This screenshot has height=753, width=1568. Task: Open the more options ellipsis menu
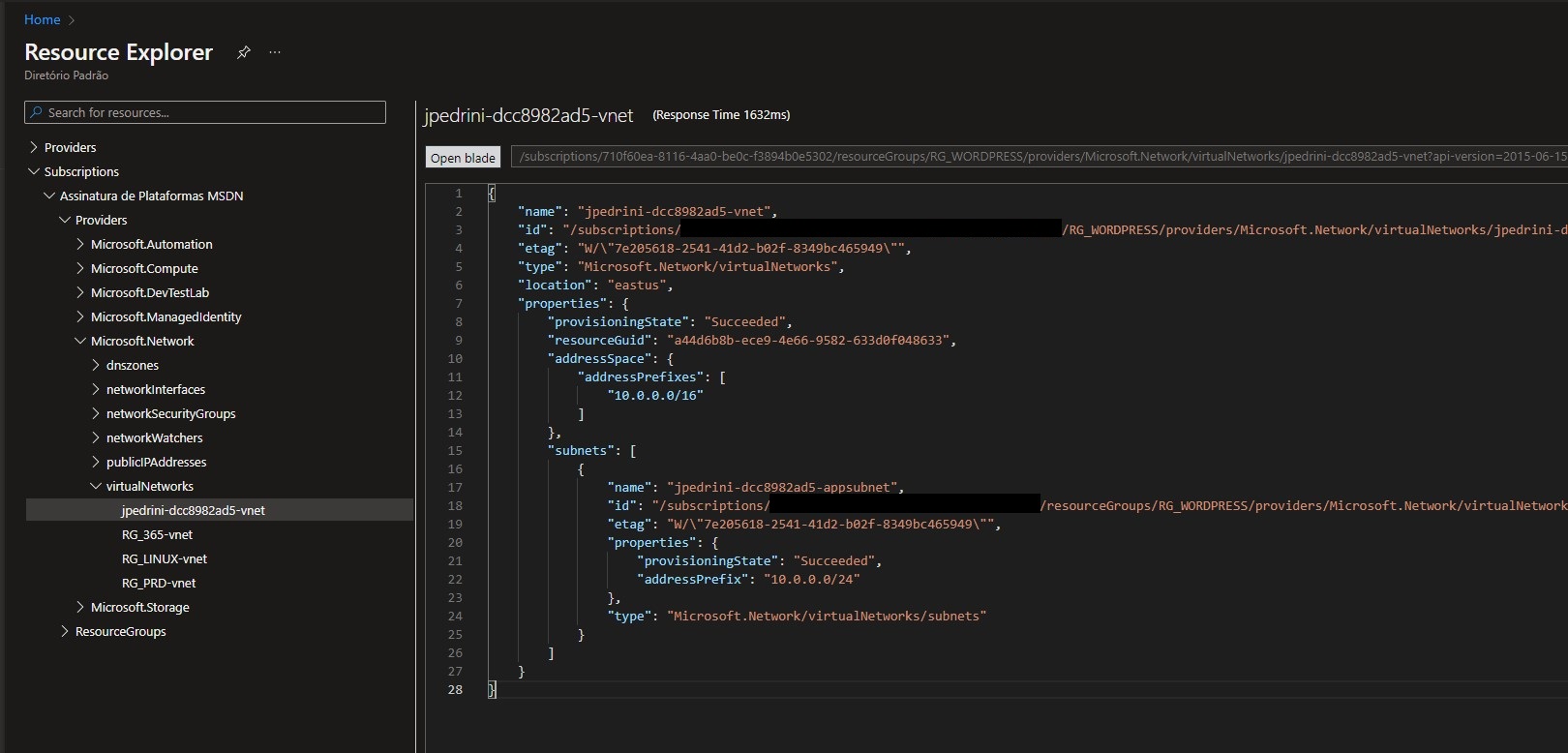click(275, 52)
